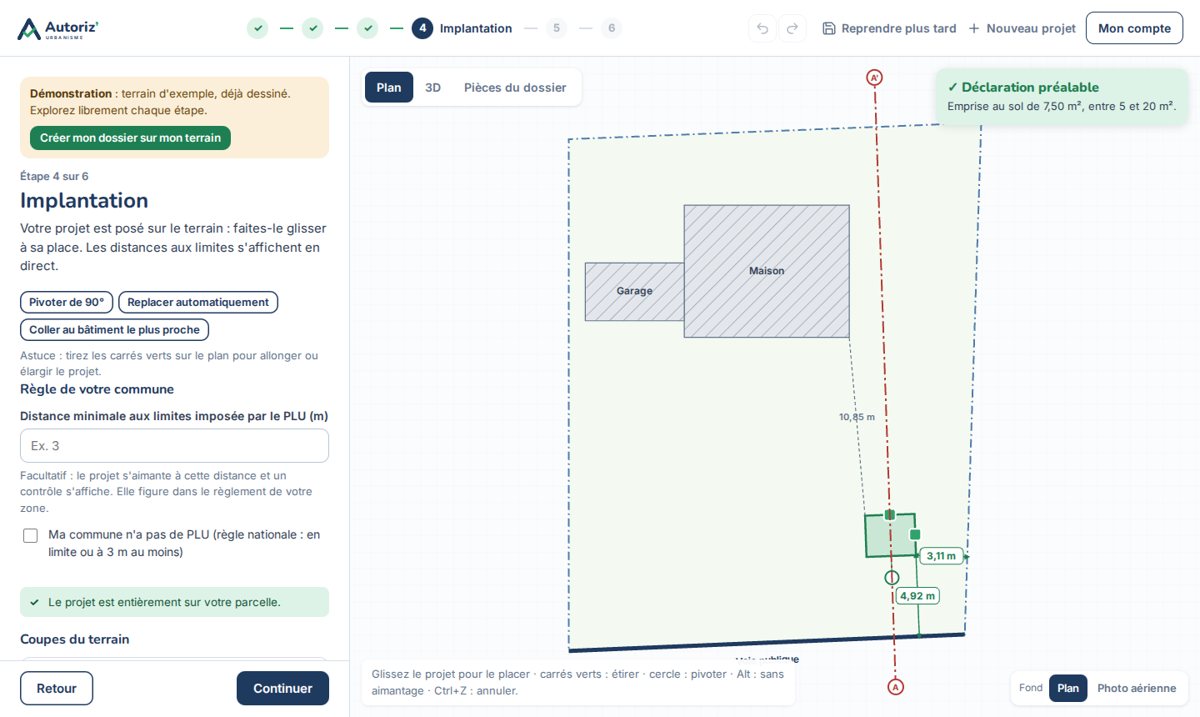Redo the action with the arrow icon
This screenshot has height=717, width=1200.
(x=792, y=28)
